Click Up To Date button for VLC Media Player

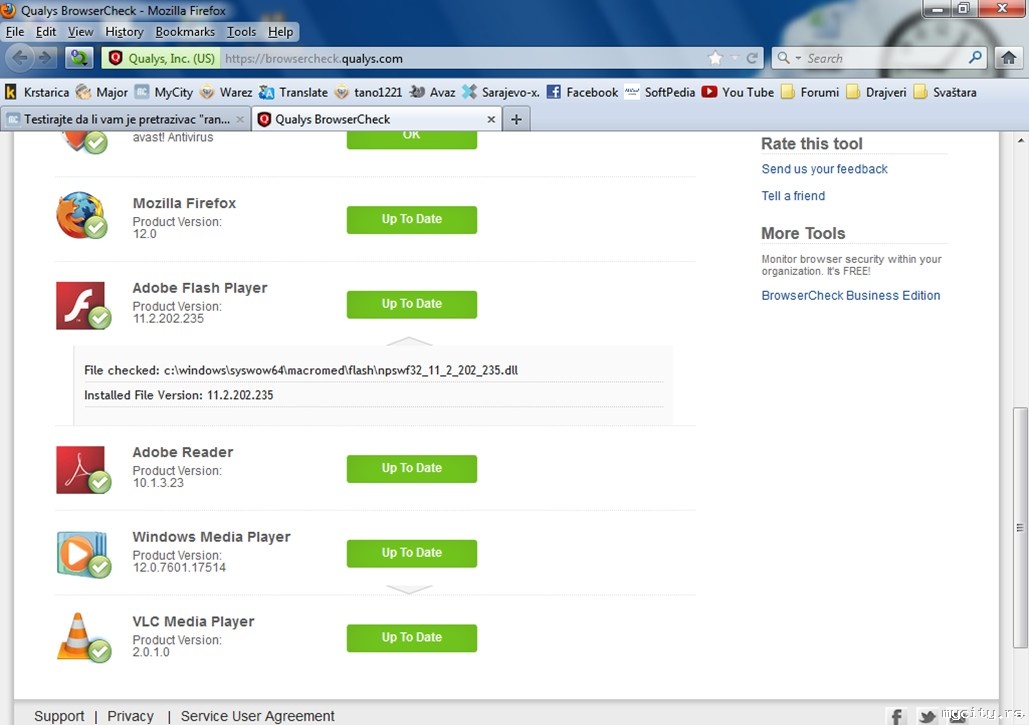pyautogui.click(x=411, y=638)
